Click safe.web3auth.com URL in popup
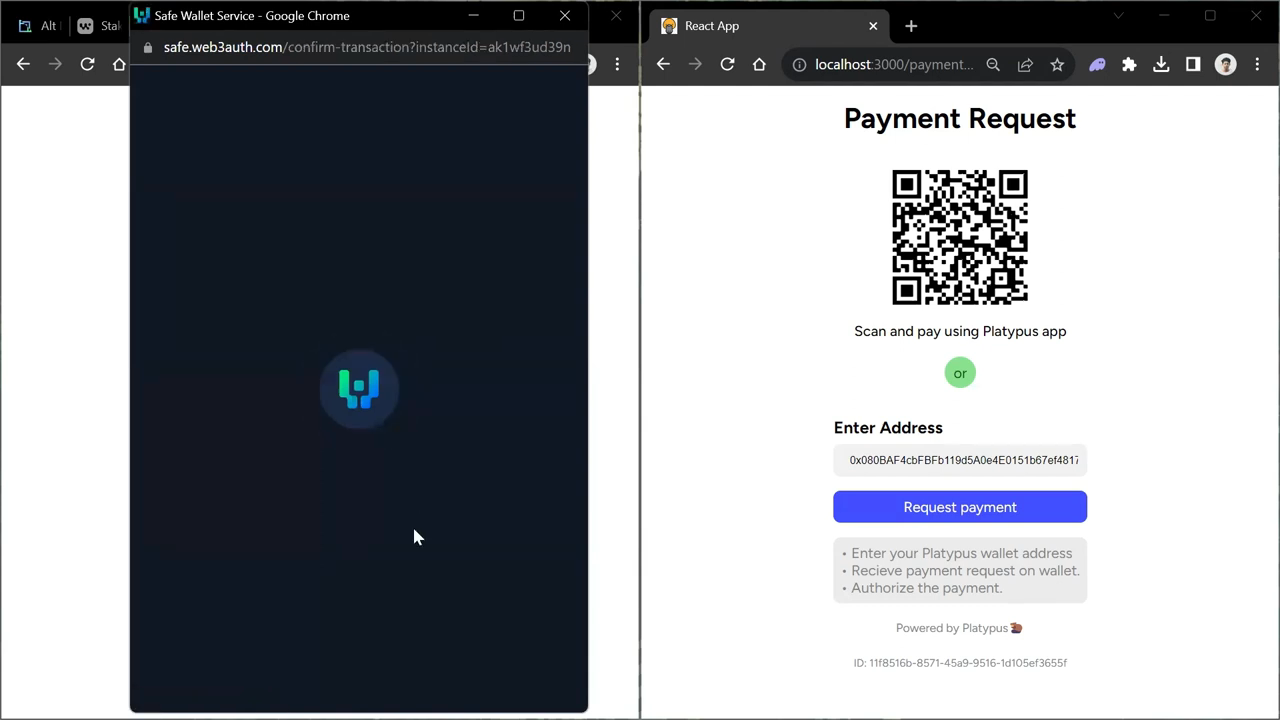 coord(367,47)
